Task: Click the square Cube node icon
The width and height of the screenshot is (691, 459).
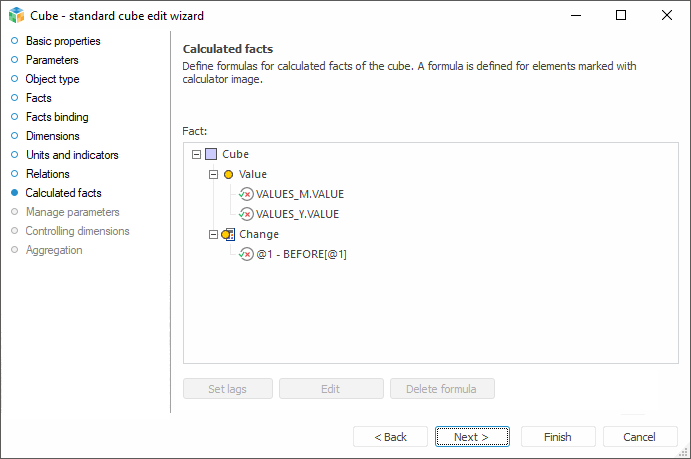Action: (210, 154)
